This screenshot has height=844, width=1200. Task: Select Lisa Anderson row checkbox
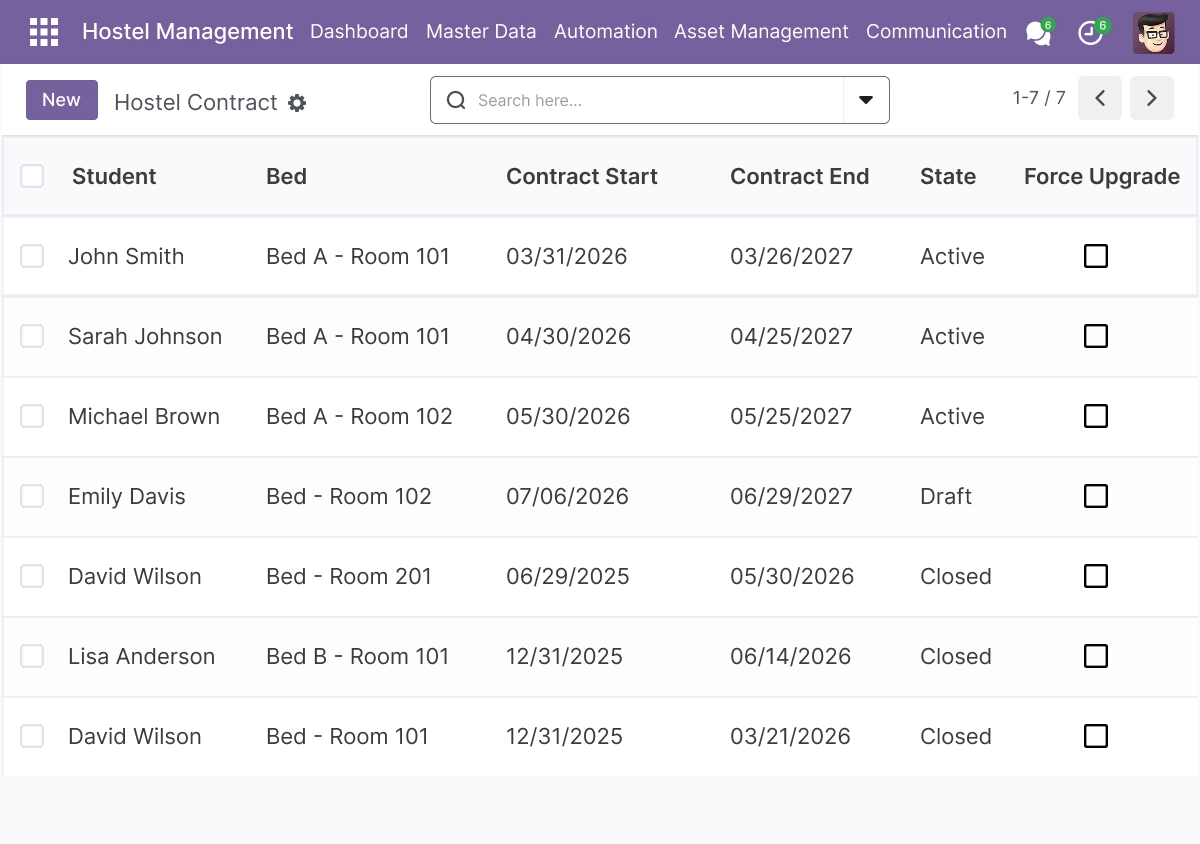32,656
